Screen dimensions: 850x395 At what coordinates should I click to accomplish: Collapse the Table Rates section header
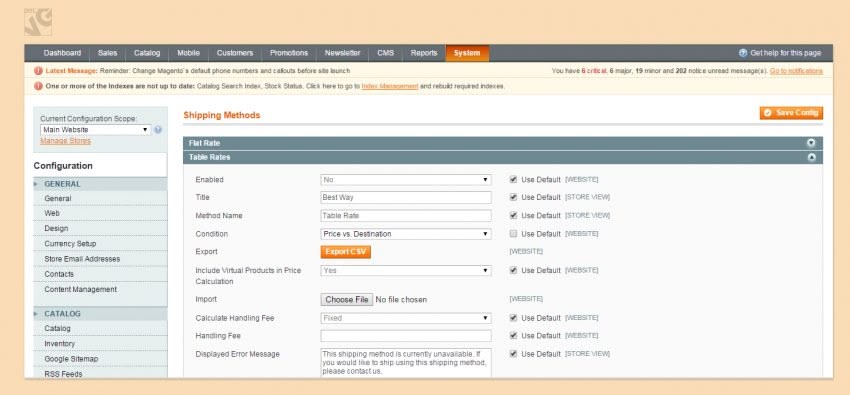pos(503,158)
